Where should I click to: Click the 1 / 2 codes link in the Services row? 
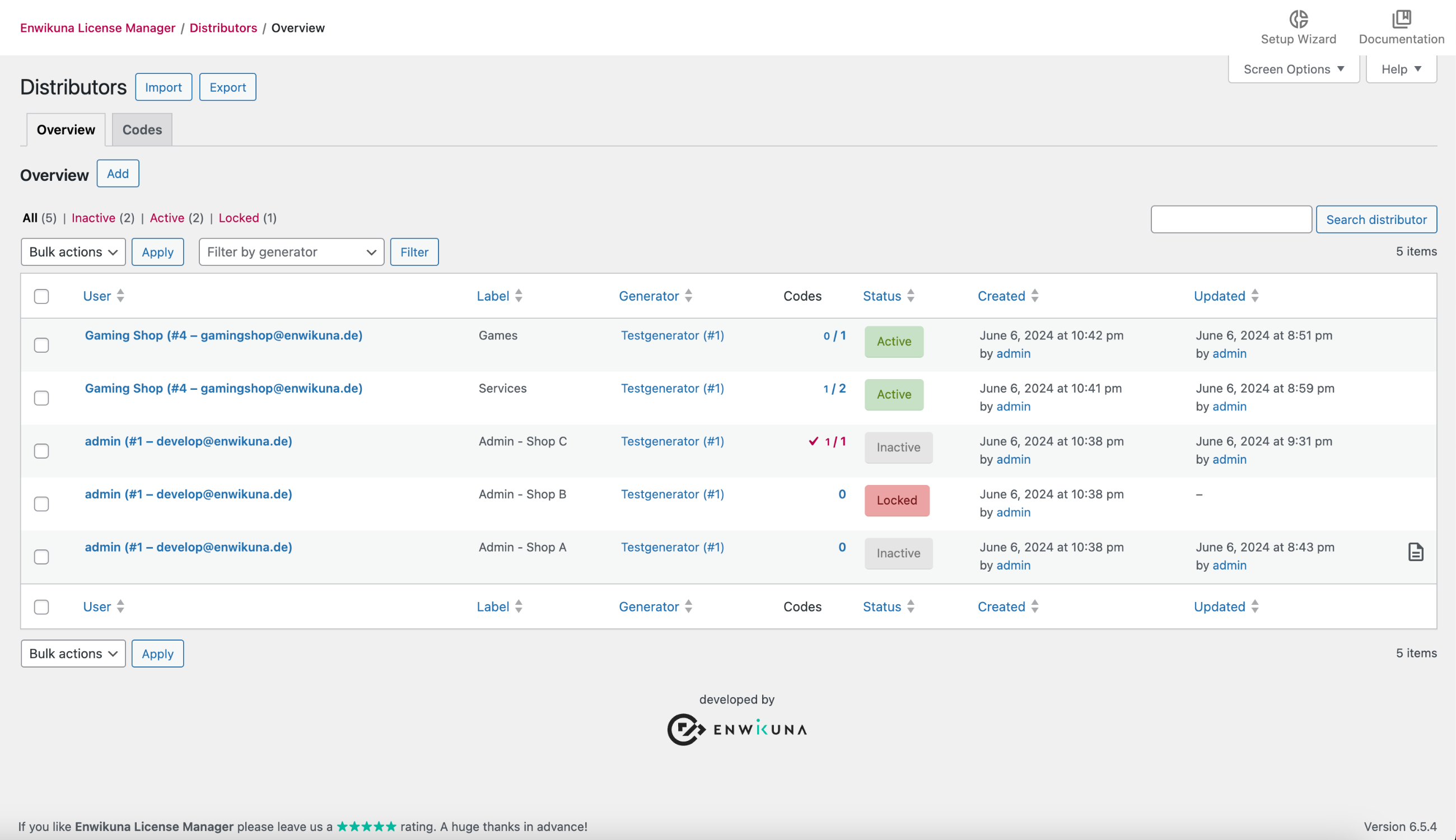click(834, 389)
